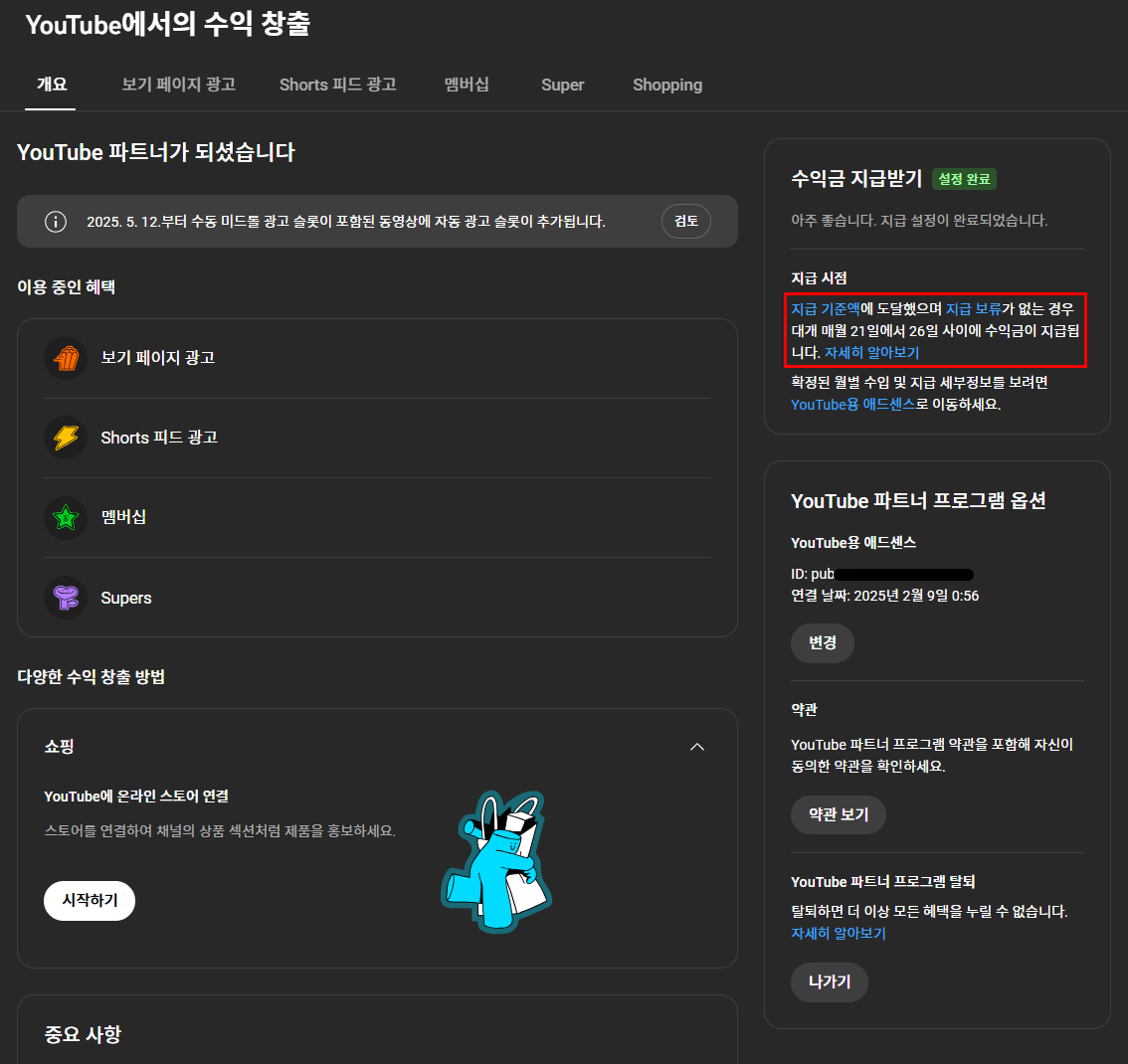The height and width of the screenshot is (1064, 1128).
Task: Click the 중요 사항 heading
Action: (x=83, y=1034)
